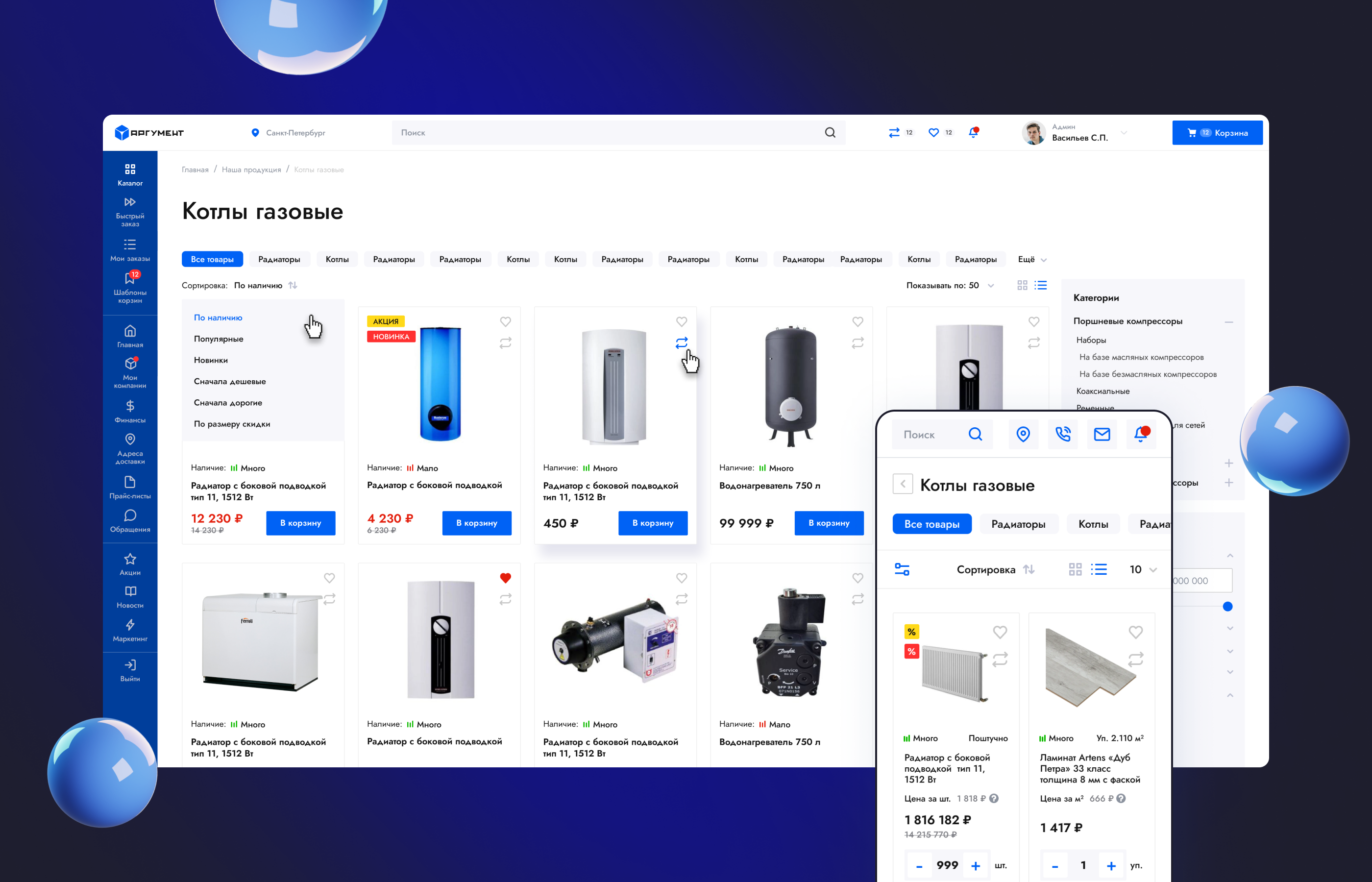The width and height of the screenshot is (1372, 882).
Task: Click the Logout sidebar icon
Action: tap(130, 670)
